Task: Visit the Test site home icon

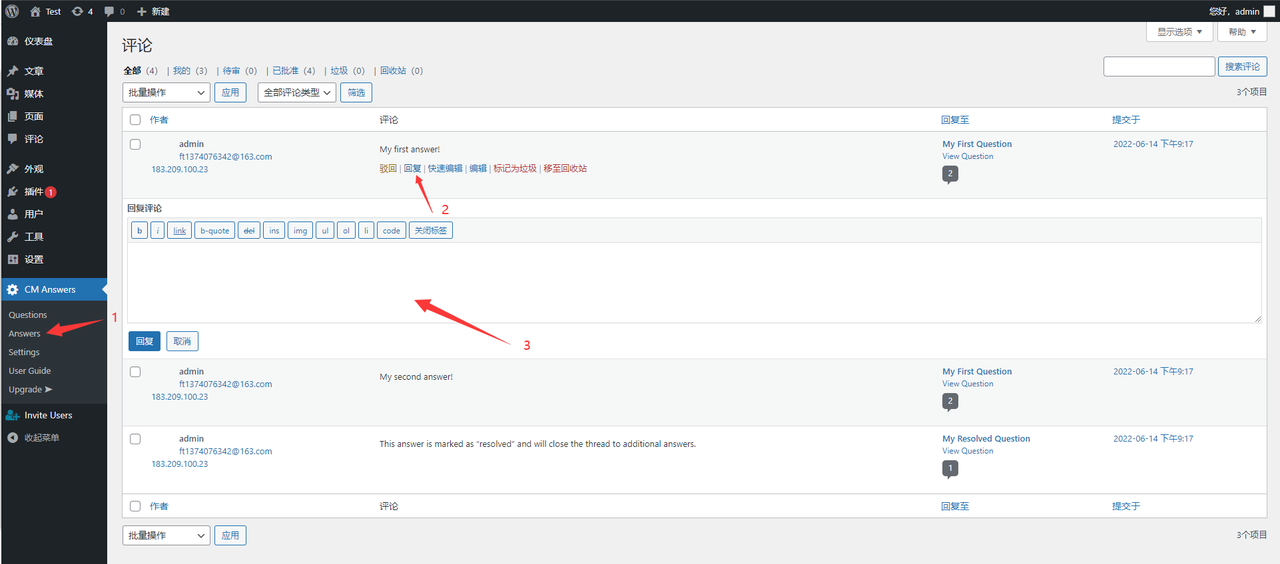Action: click(x=35, y=11)
